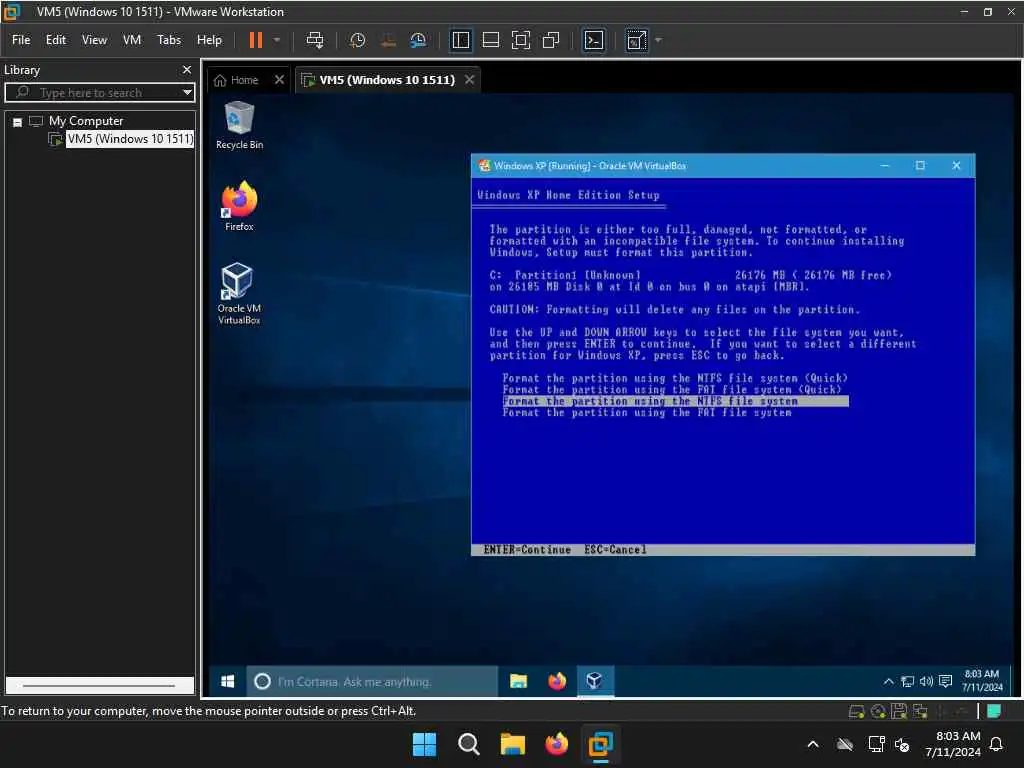1024x768 pixels.
Task: Open Firefox in the guest taskbar
Action: click(x=557, y=681)
